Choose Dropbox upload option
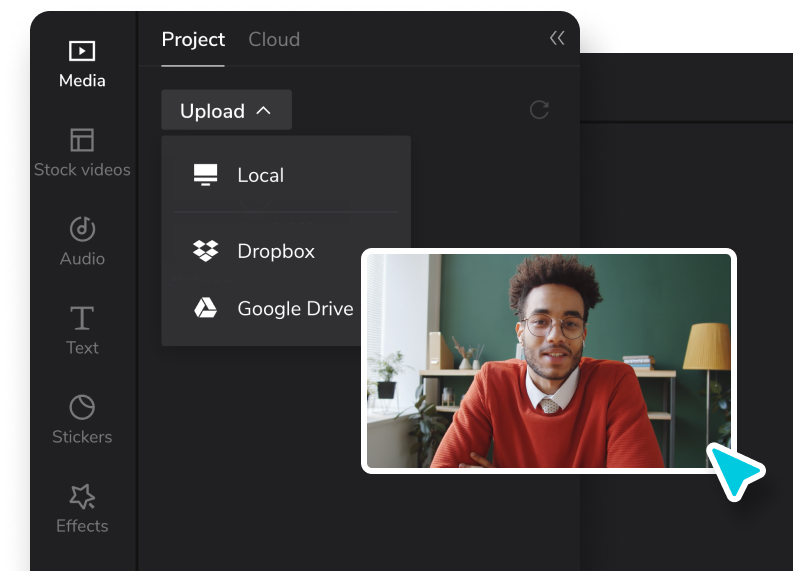 [286, 251]
